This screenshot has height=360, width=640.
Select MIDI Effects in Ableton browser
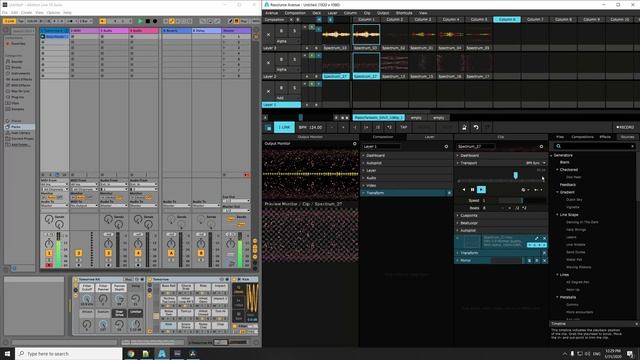pyautogui.click(x=20, y=85)
